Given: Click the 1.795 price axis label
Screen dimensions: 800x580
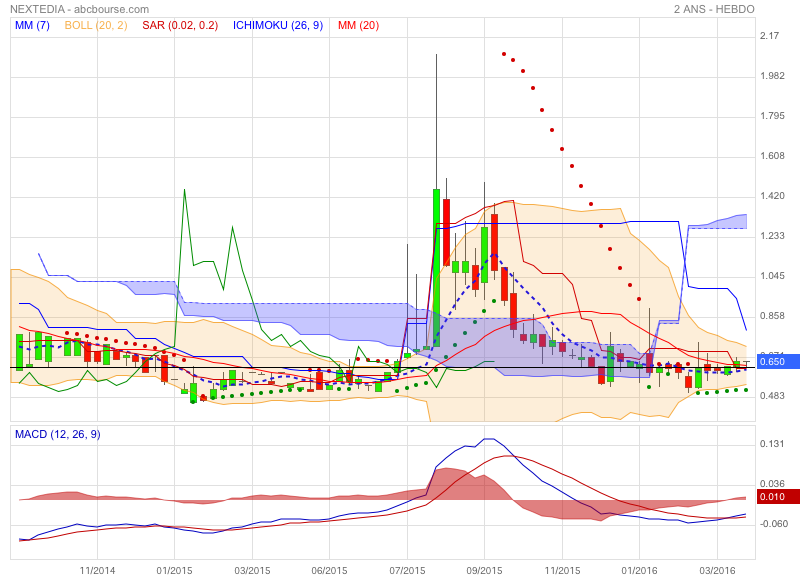Looking at the screenshot, I should click(772, 116).
